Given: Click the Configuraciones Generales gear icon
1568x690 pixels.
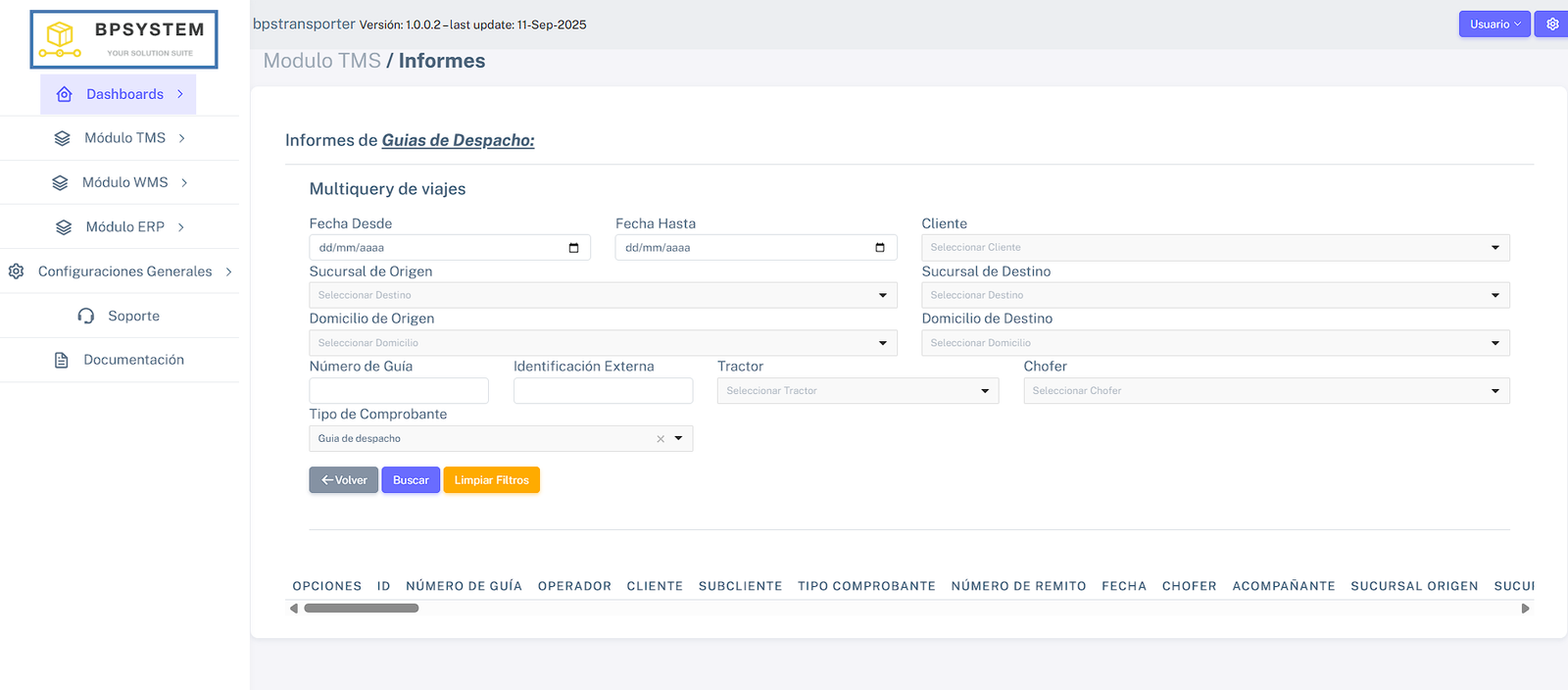Looking at the screenshot, I should pos(17,271).
